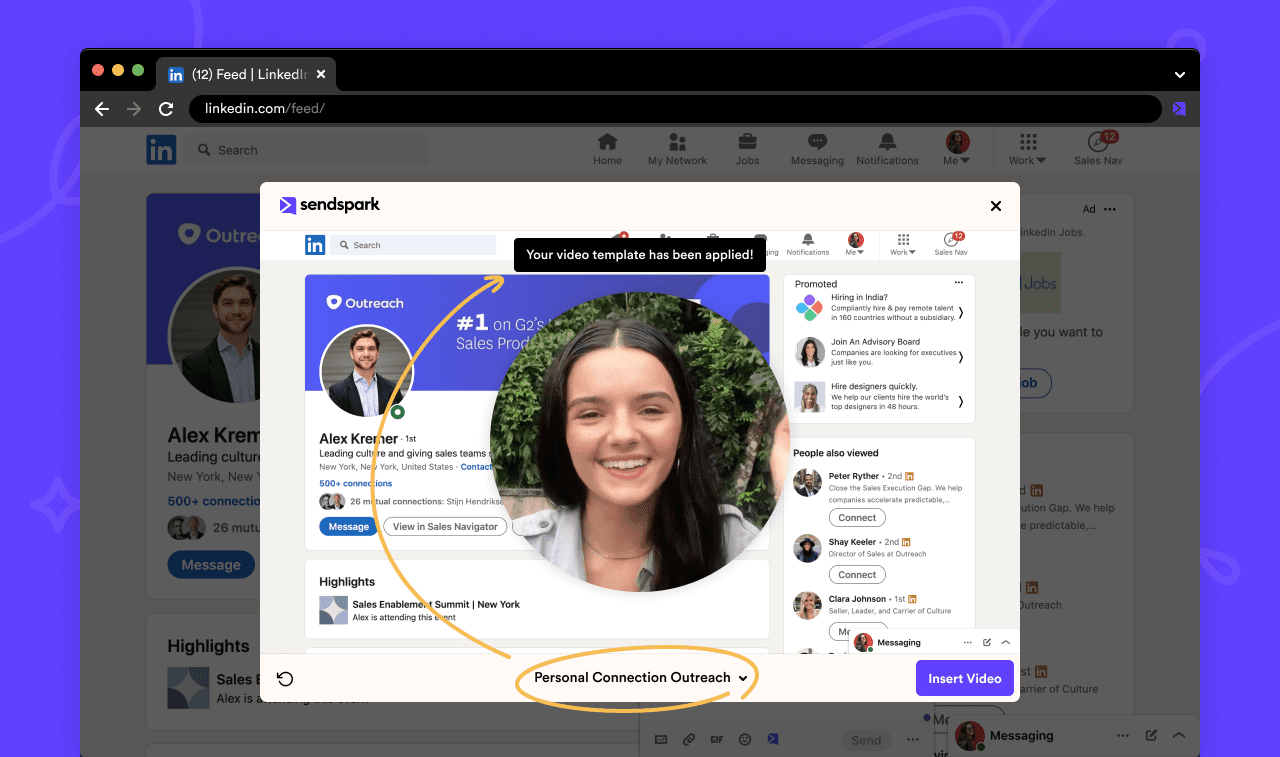Click the browser forward arrow
This screenshot has width=1280, height=757.
[134, 109]
